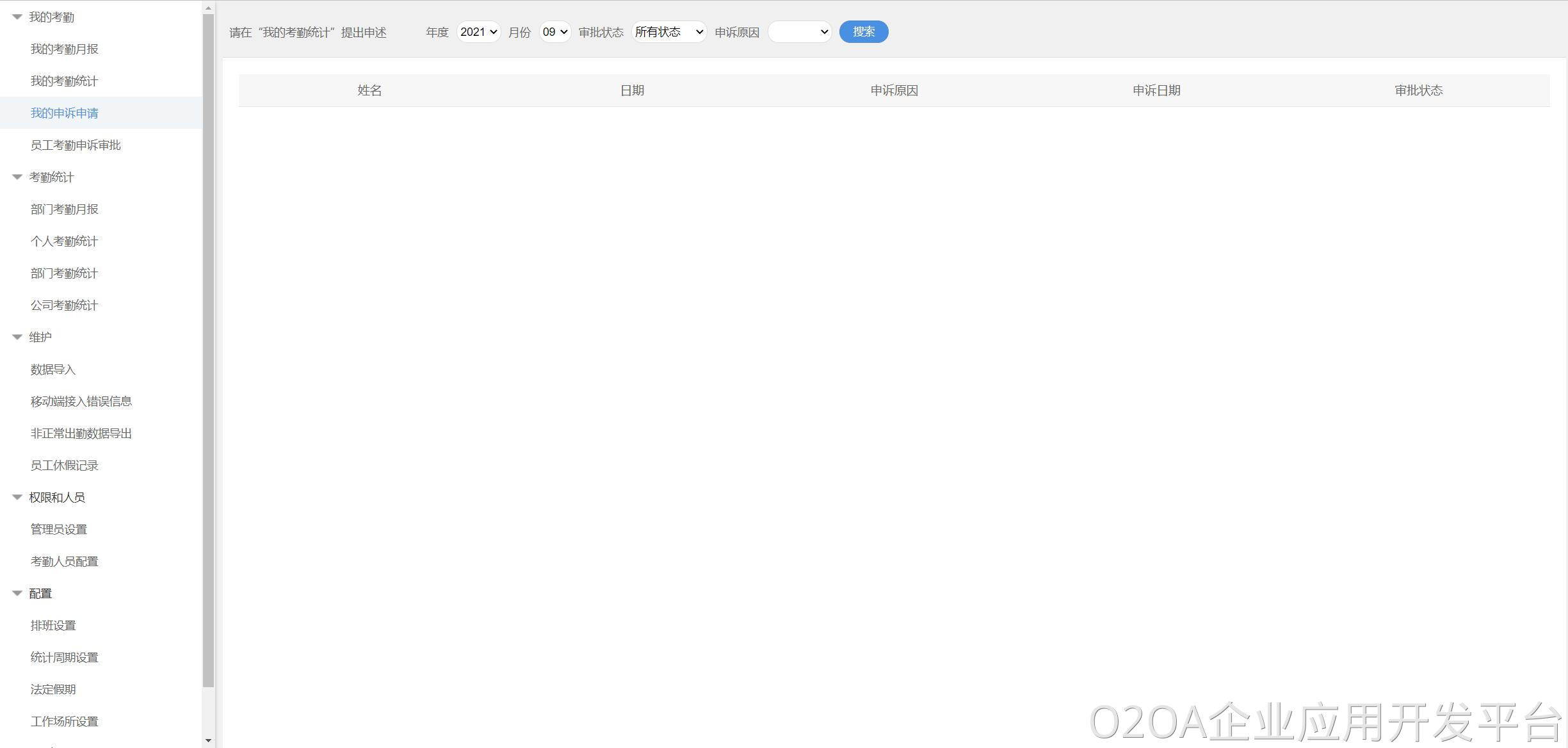
Task: Collapse the 配置 section triangle
Action: point(17,594)
